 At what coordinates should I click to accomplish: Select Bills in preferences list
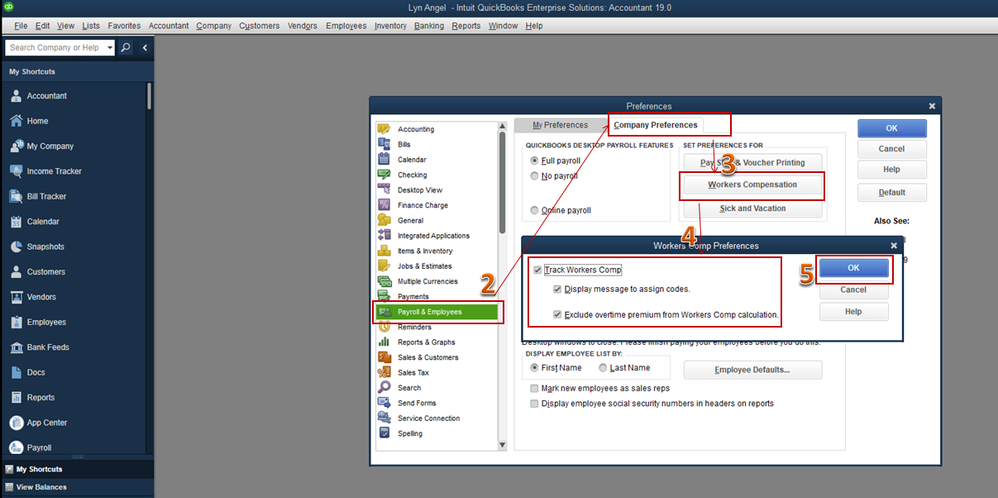(x=404, y=145)
